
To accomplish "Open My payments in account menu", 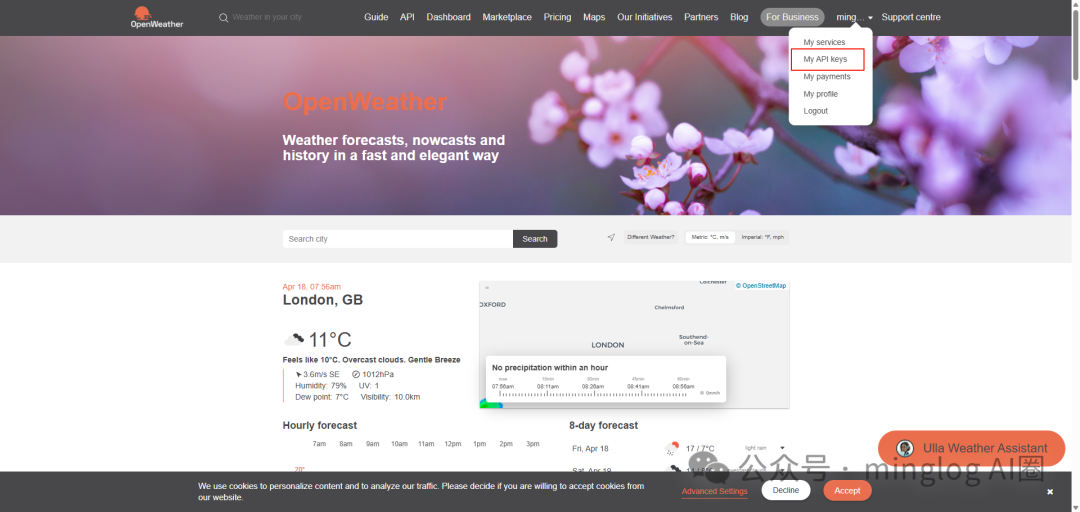I will pyautogui.click(x=827, y=76).
